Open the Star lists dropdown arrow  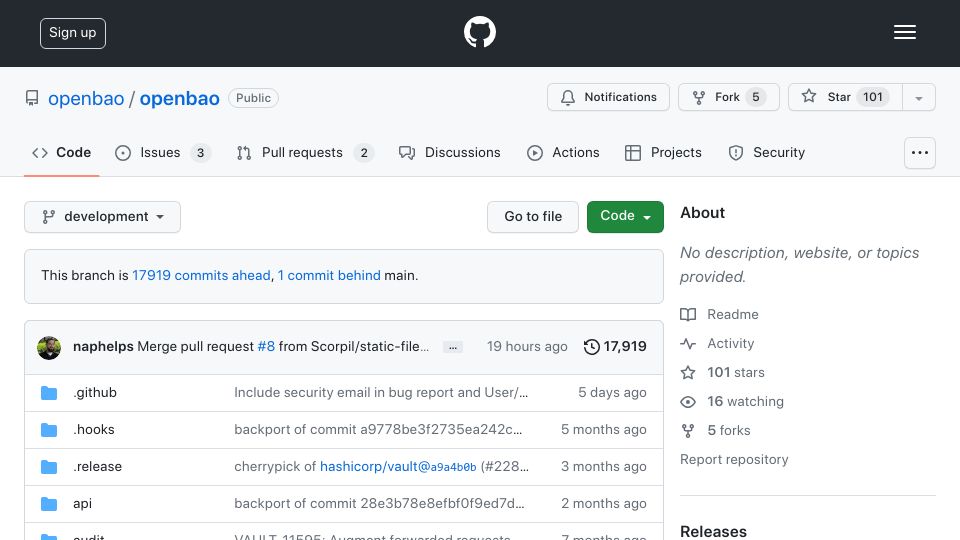click(919, 97)
